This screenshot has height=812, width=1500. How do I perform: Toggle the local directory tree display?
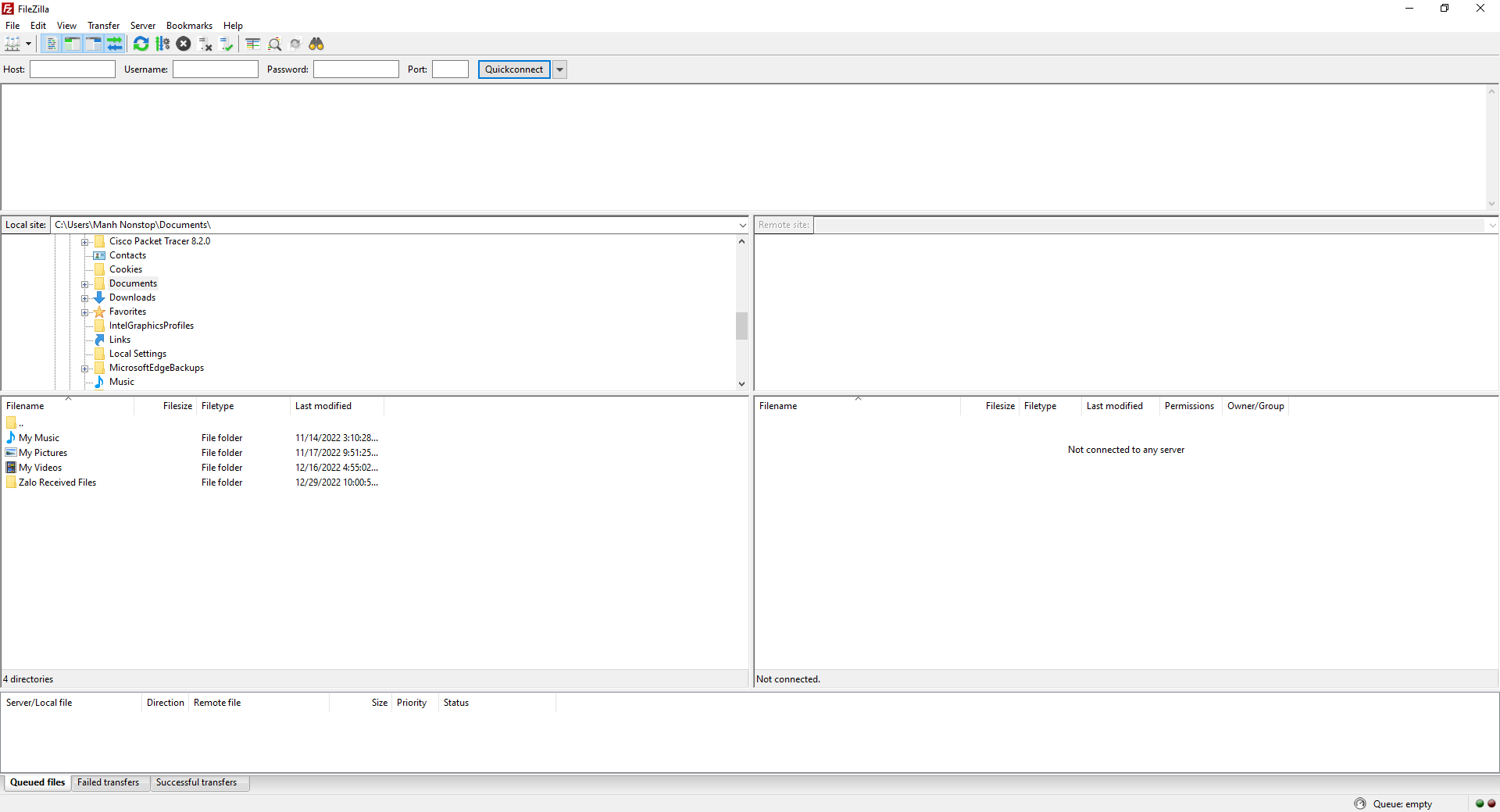(x=72, y=44)
